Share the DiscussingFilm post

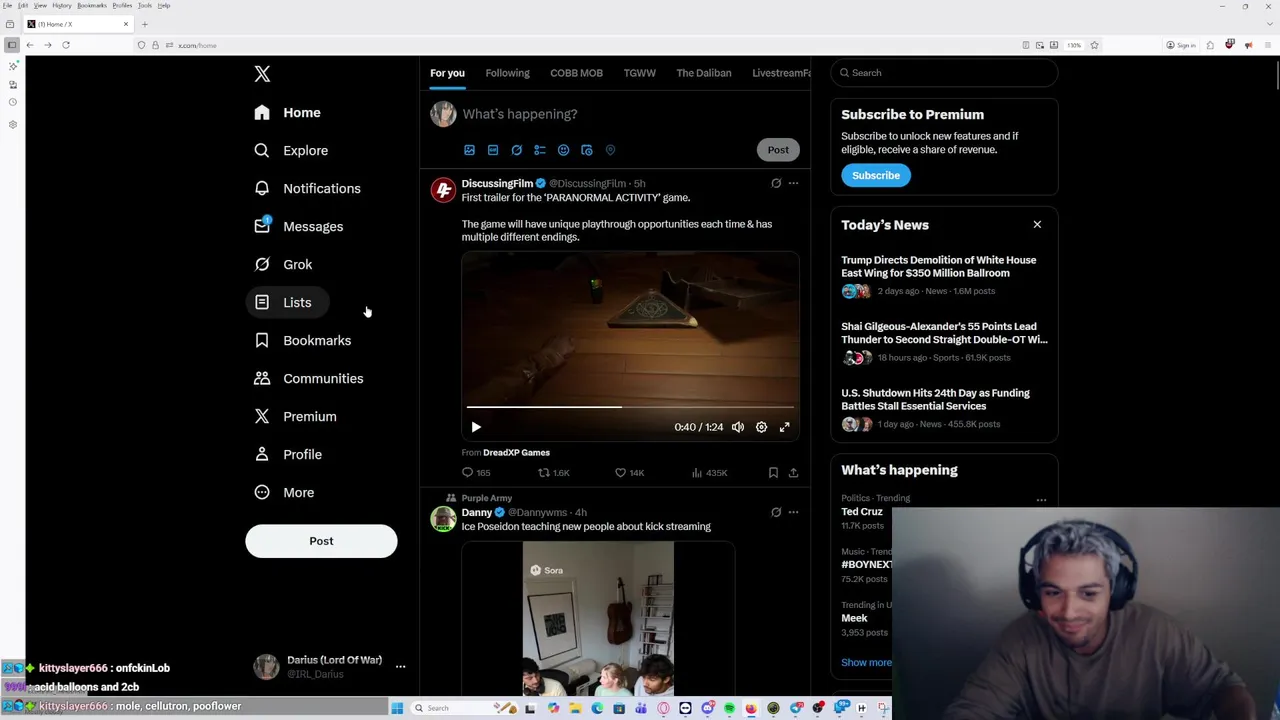tap(793, 473)
